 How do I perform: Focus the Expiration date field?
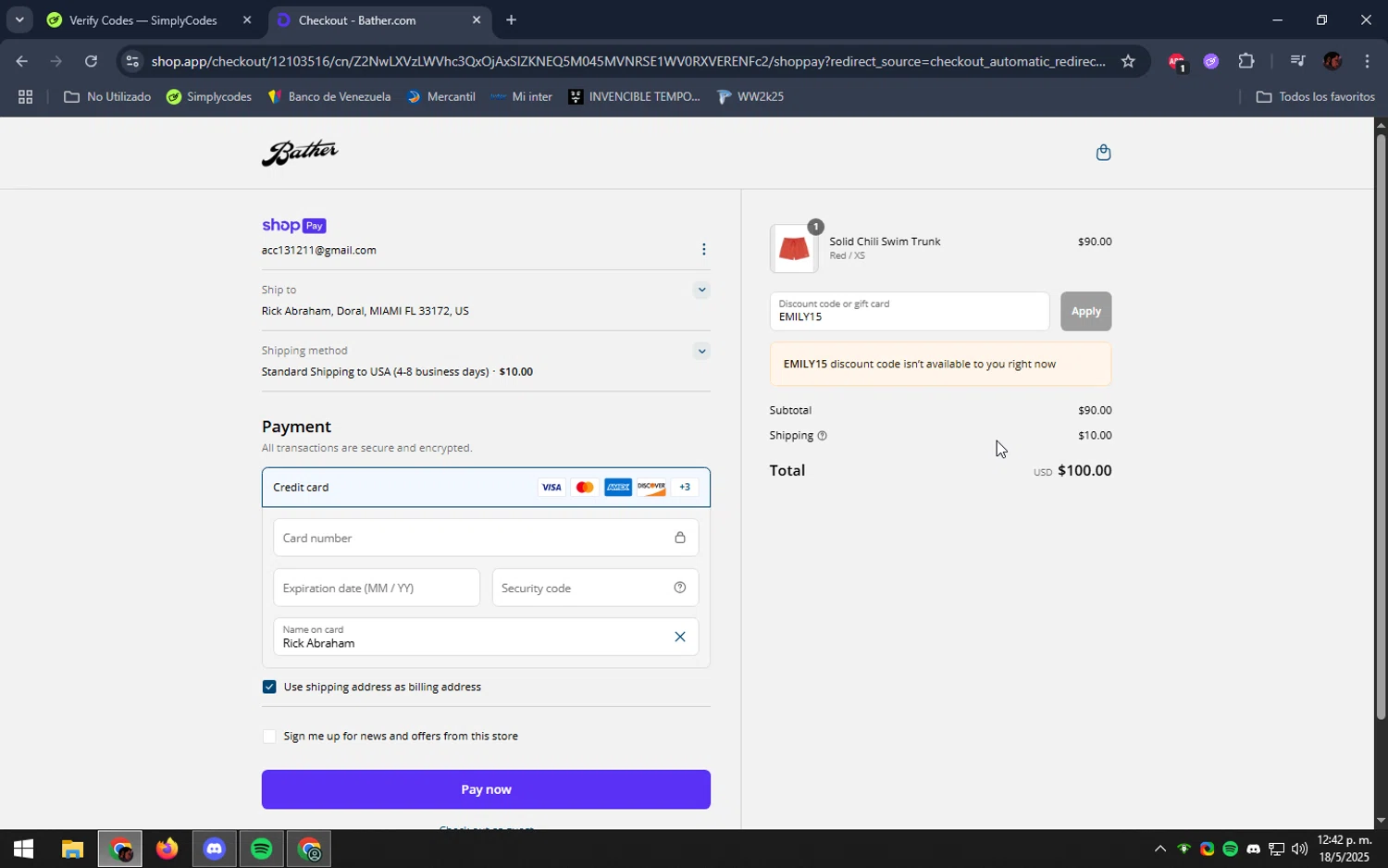point(377,588)
